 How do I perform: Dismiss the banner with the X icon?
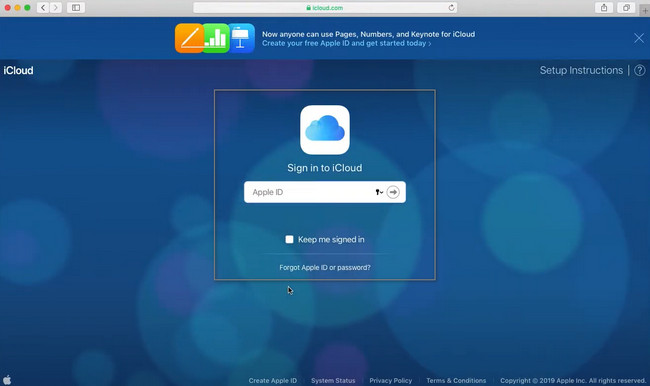tap(639, 38)
